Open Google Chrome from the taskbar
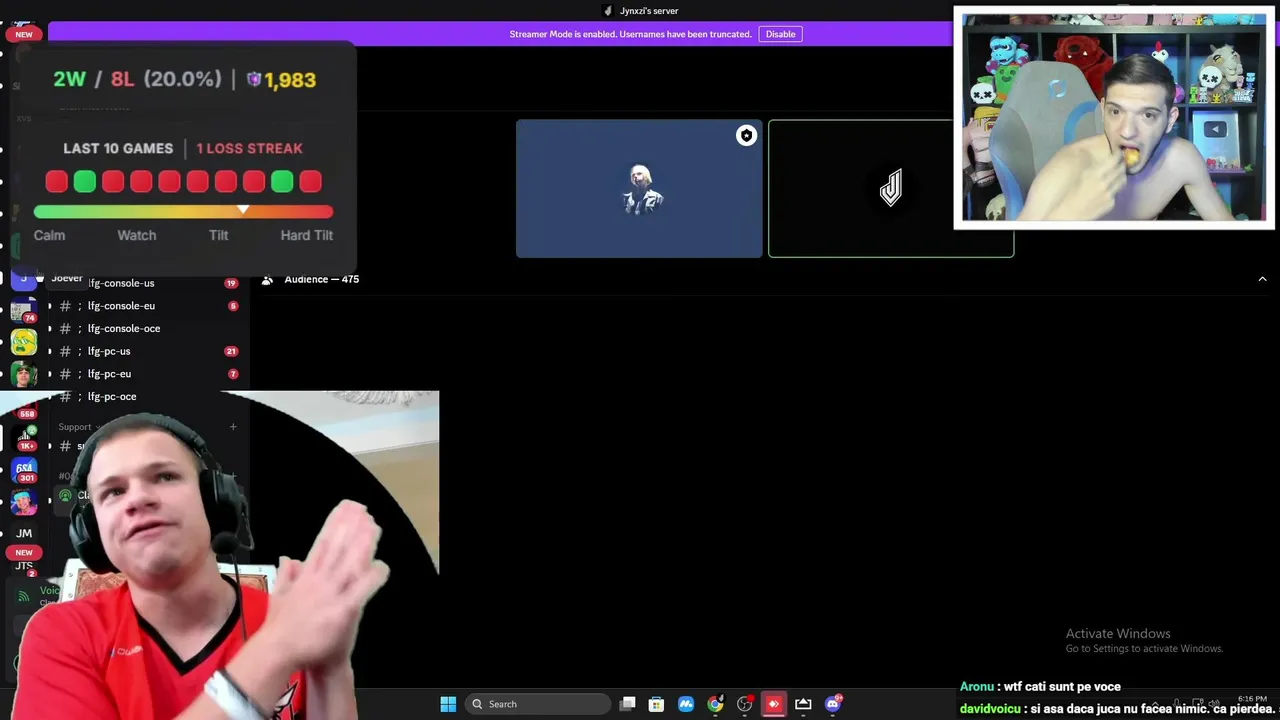The width and height of the screenshot is (1280, 720). tap(715, 704)
